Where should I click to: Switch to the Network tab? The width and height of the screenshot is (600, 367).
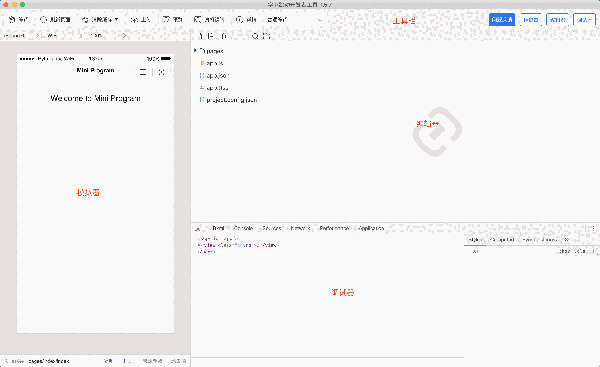pos(300,228)
